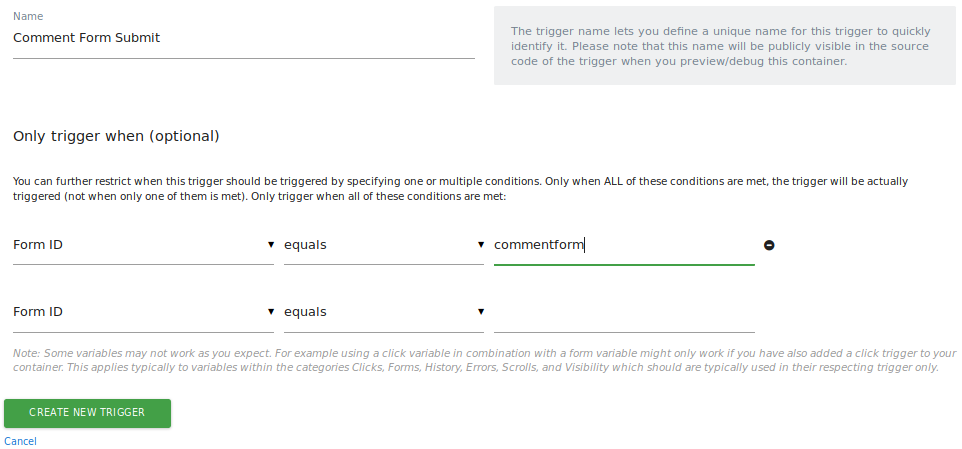Click the arrow of the first equals dropdown
The image size is (962, 449).
481,245
